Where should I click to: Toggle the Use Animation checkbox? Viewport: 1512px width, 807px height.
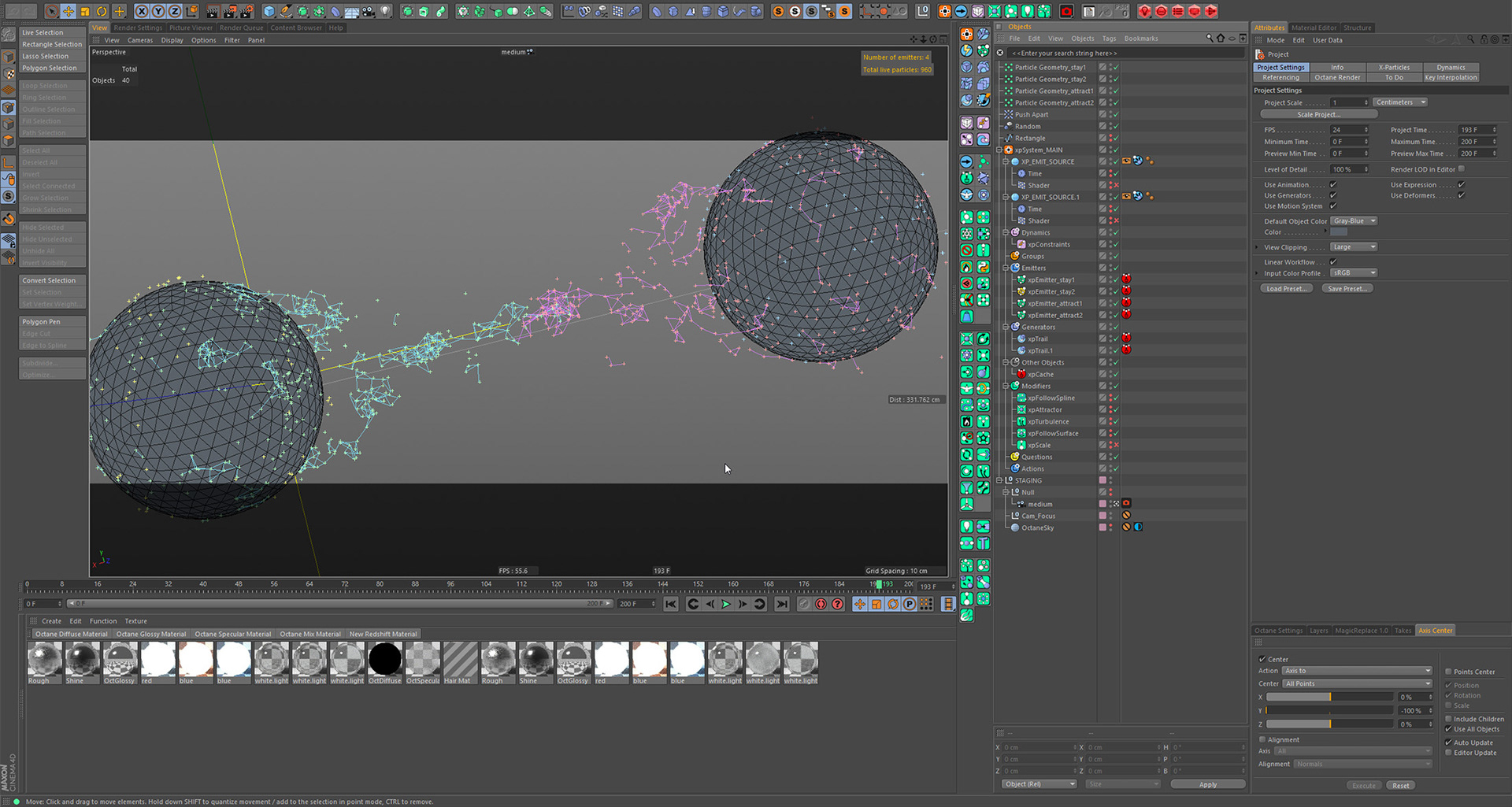1333,184
